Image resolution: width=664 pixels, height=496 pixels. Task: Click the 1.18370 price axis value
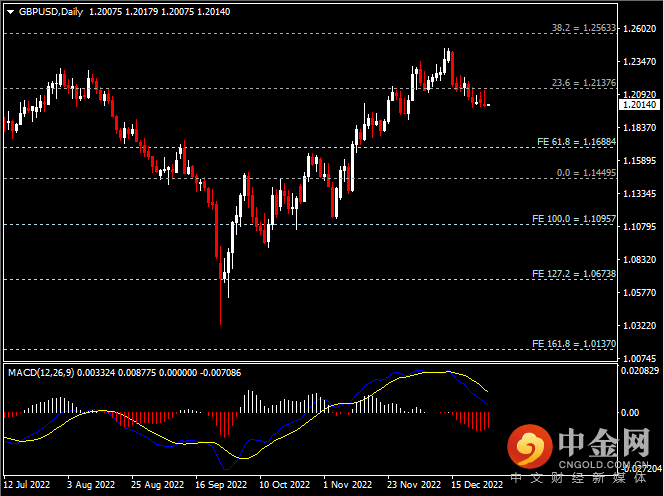coord(639,128)
